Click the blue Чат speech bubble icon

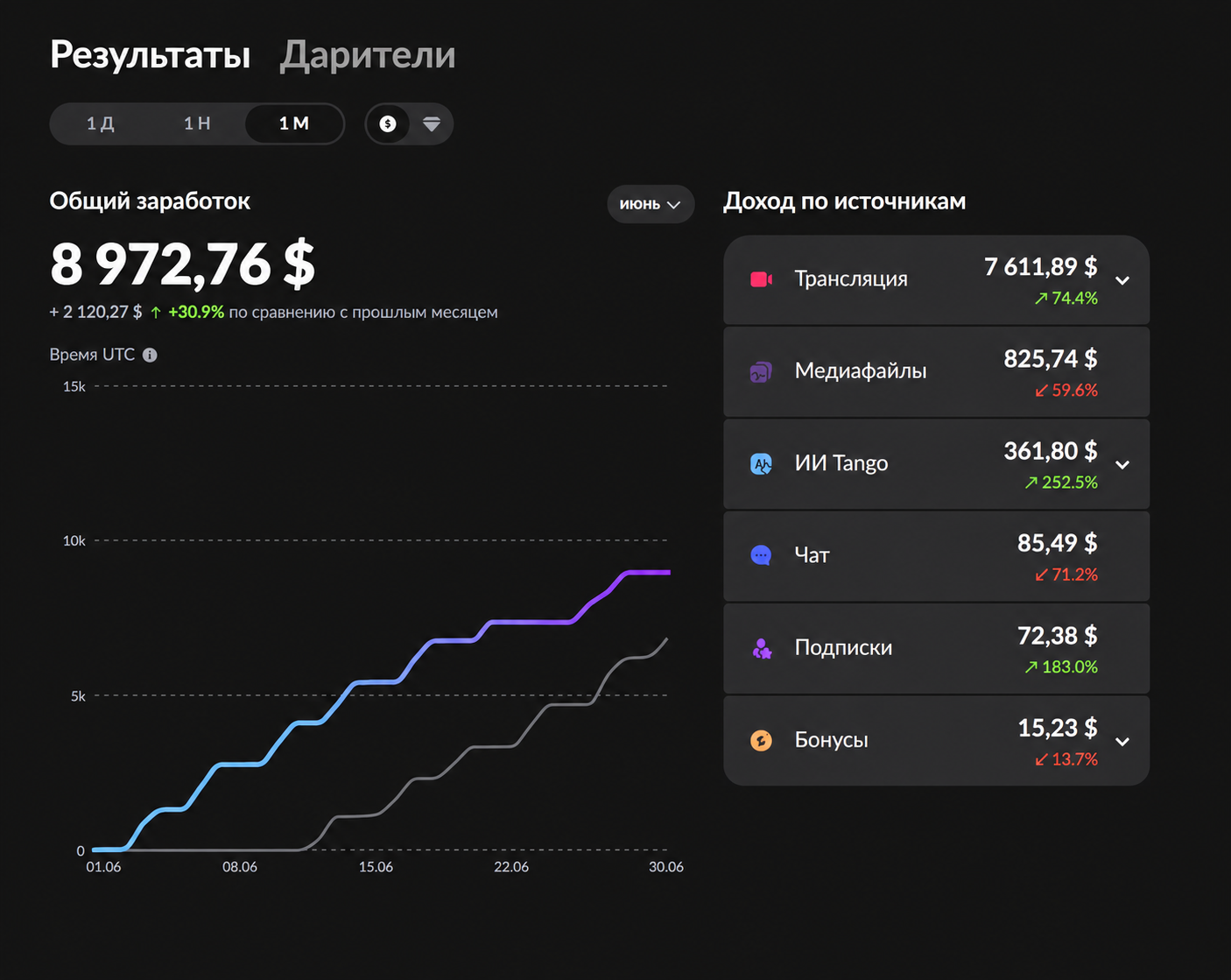coord(761,555)
